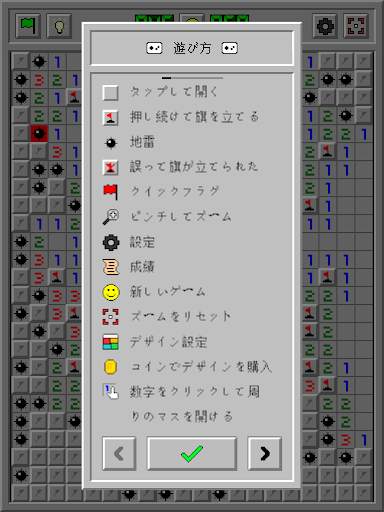Click the red quick flag icon
This screenshot has width=384, height=512.
pos(110,192)
